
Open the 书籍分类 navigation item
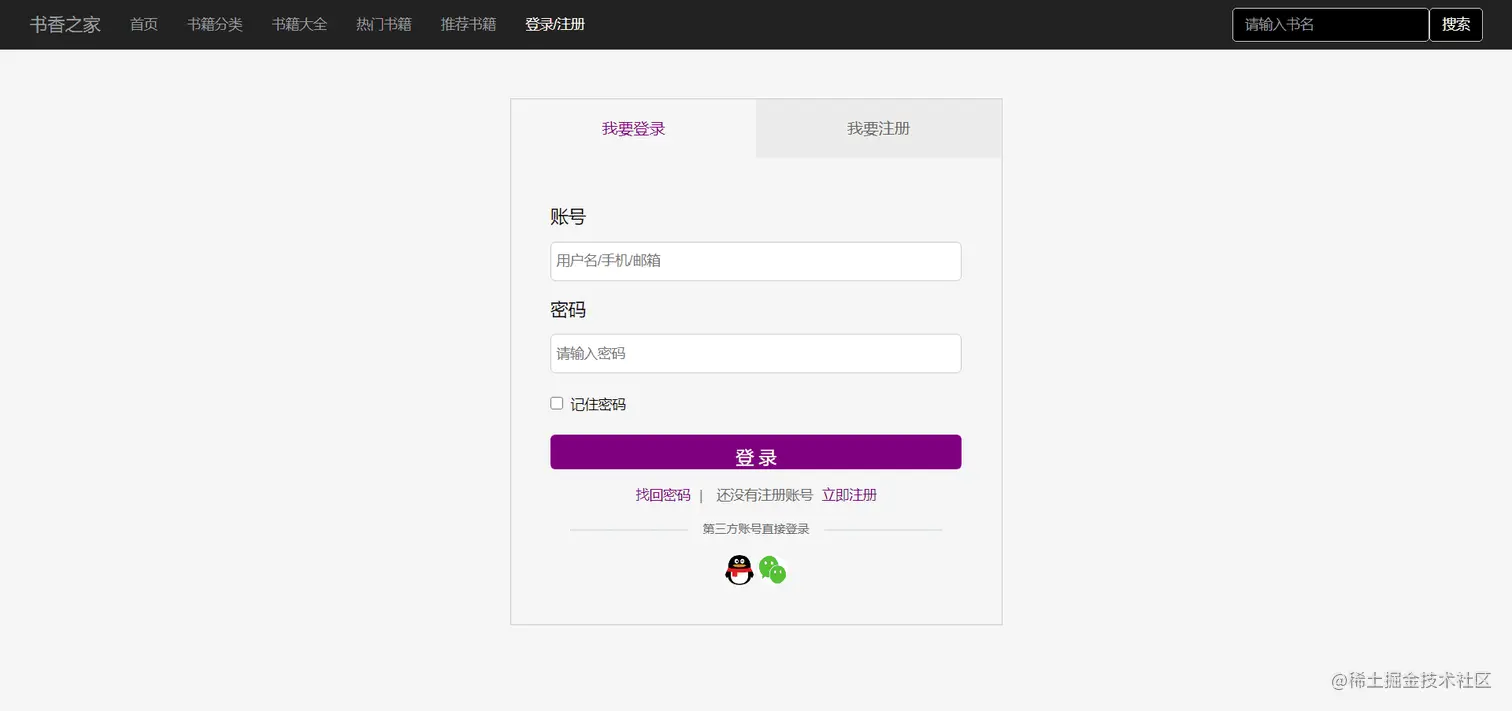pyautogui.click(x=215, y=24)
